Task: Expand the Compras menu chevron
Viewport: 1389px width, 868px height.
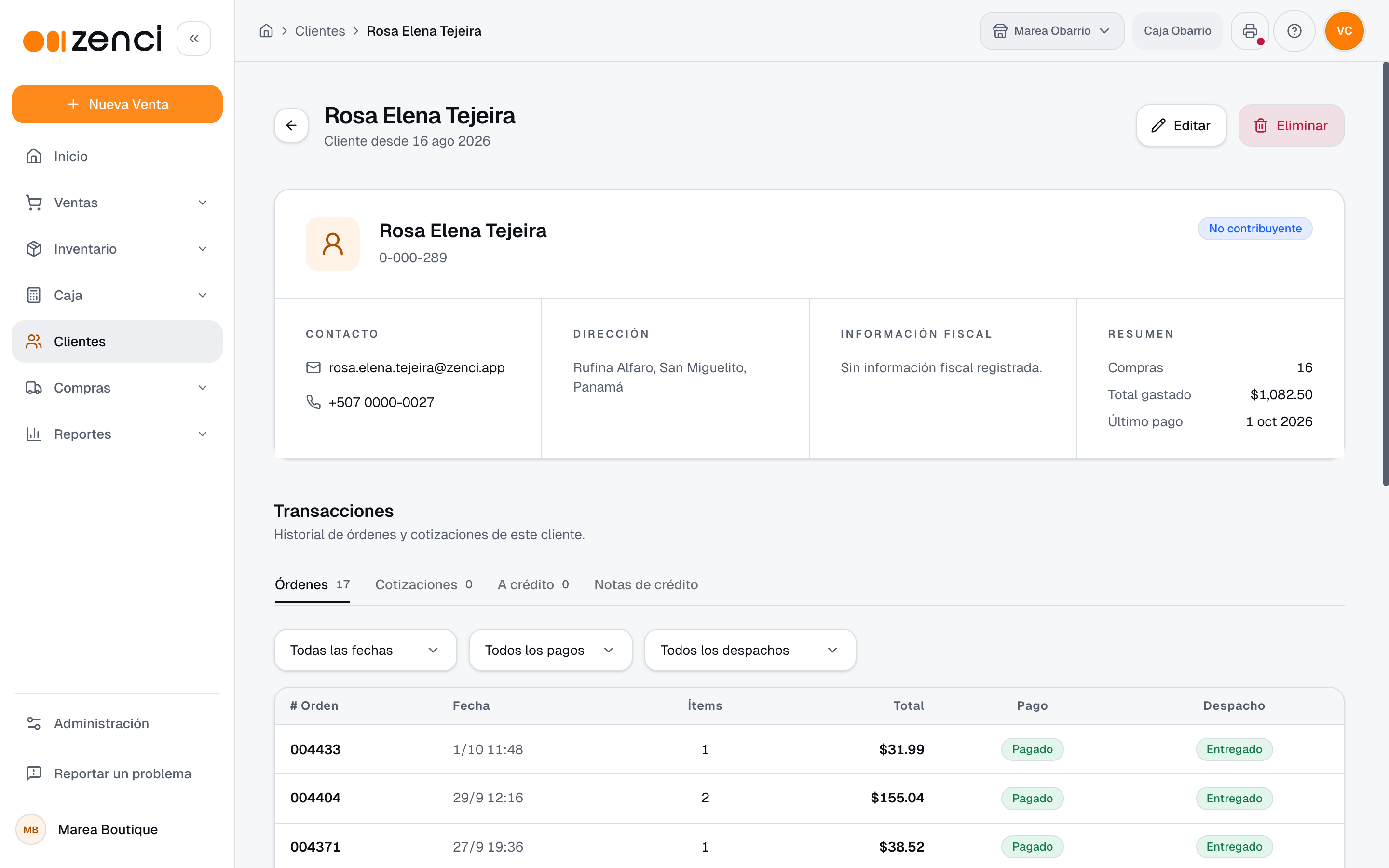Action: [203, 388]
